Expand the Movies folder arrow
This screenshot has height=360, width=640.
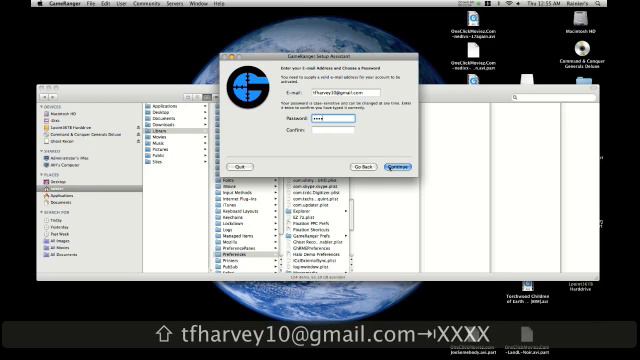click(205, 137)
